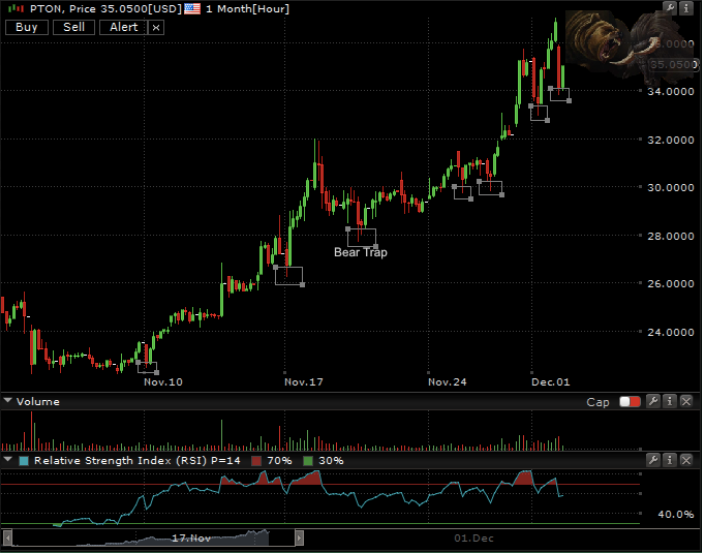Image resolution: width=702 pixels, height=553 pixels.
Task: Click the green 30% level swatch
Action: 308,461
